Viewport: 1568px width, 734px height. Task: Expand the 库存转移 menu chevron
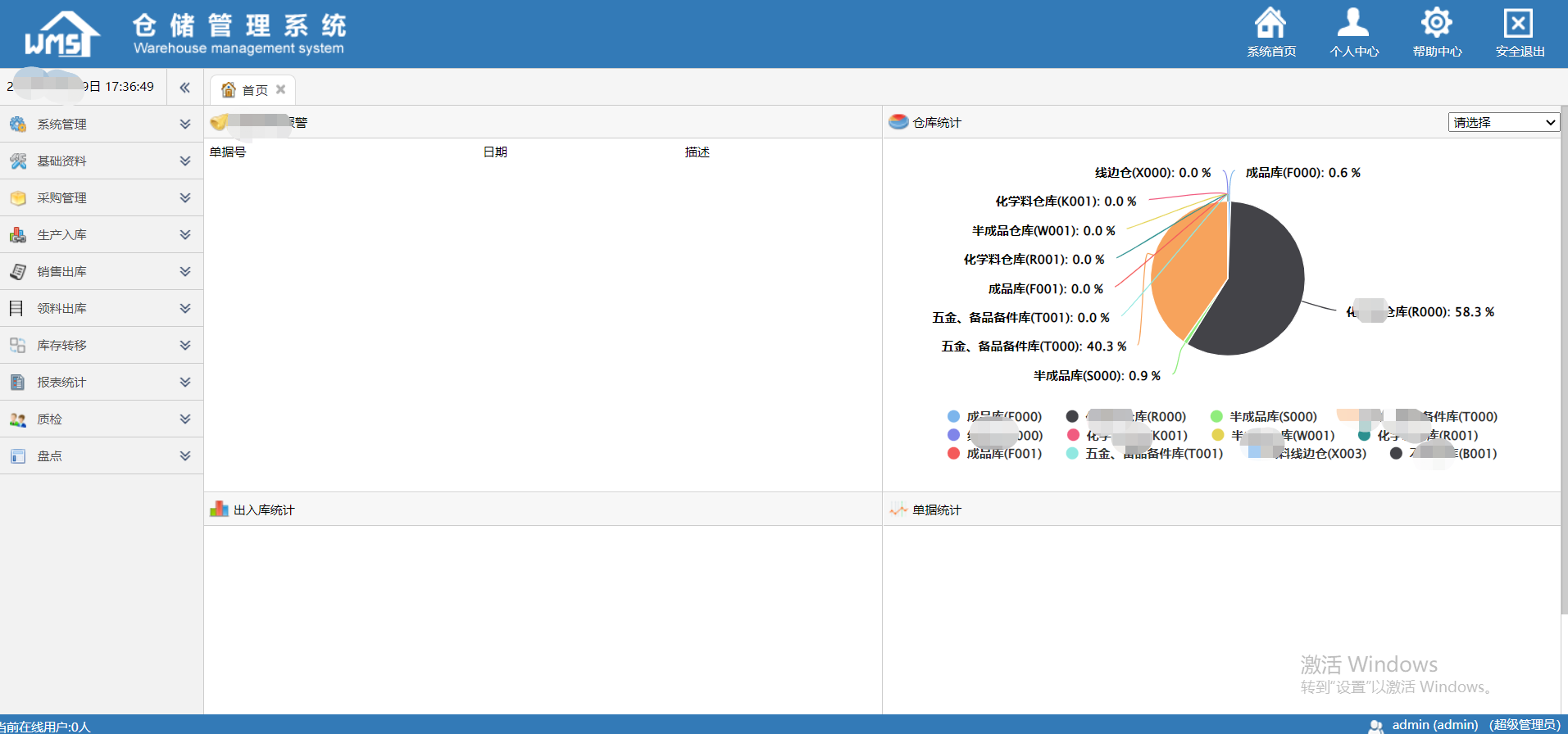click(185, 345)
